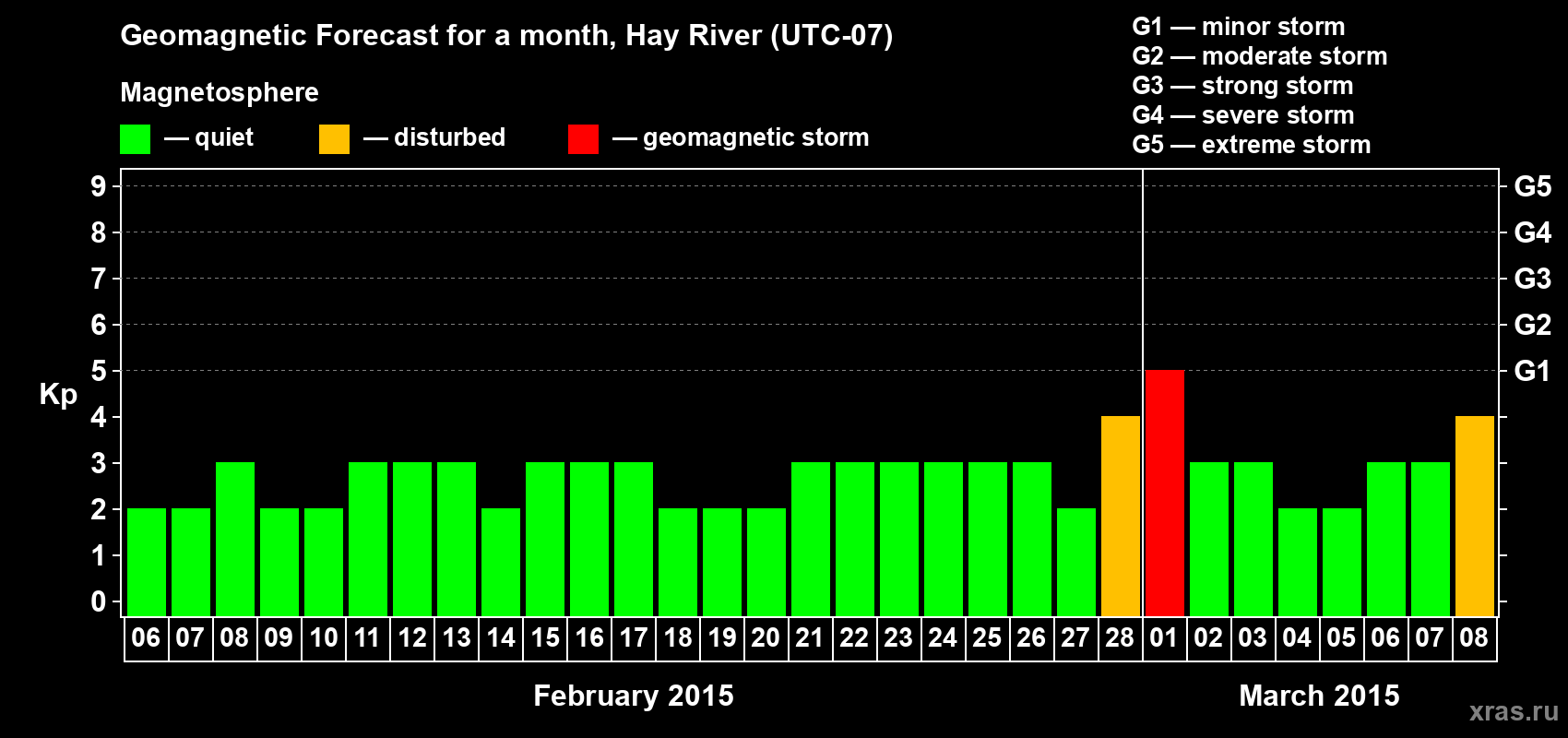Screen dimensions: 1568x738
Task: Click the 'geomagnetic storm' legend label
Action: coord(755,137)
